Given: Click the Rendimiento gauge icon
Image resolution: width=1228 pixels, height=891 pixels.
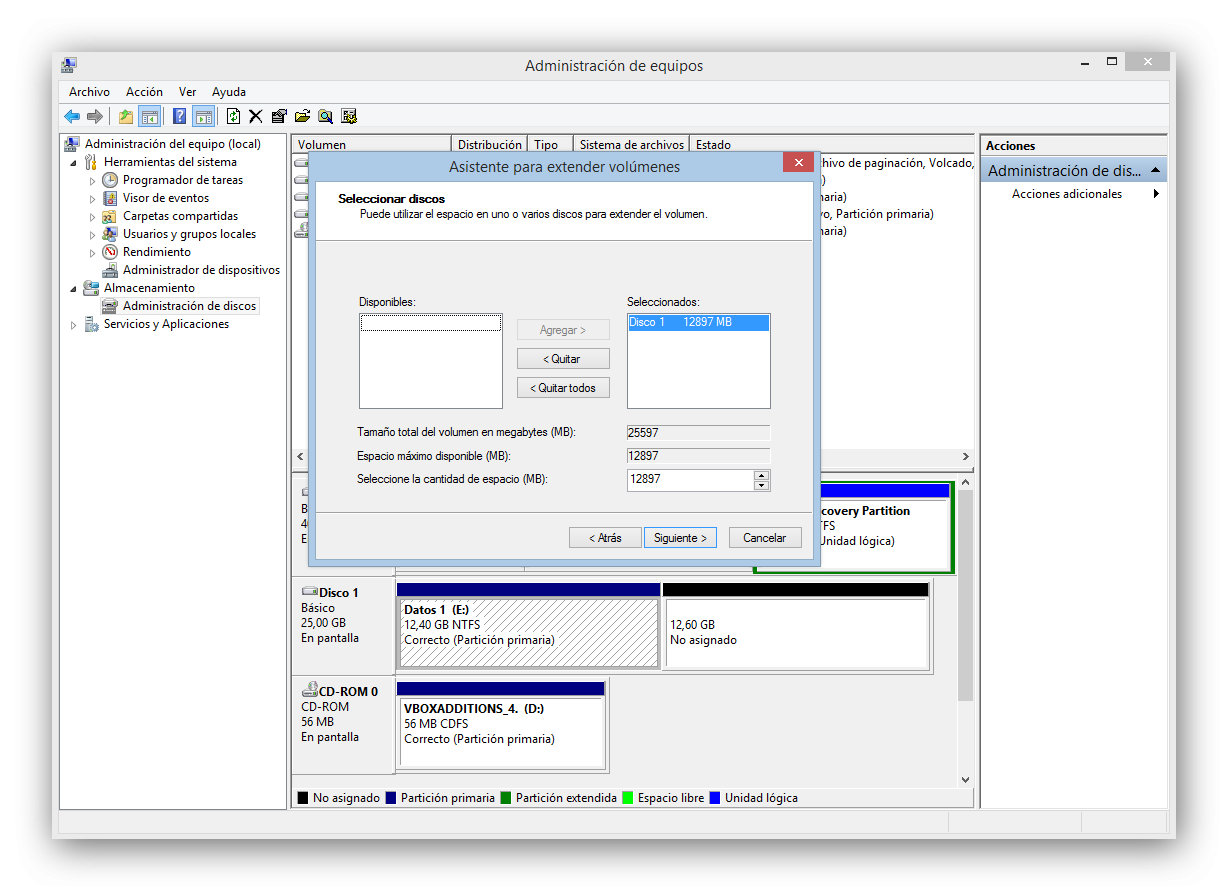Looking at the screenshot, I should [x=110, y=252].
